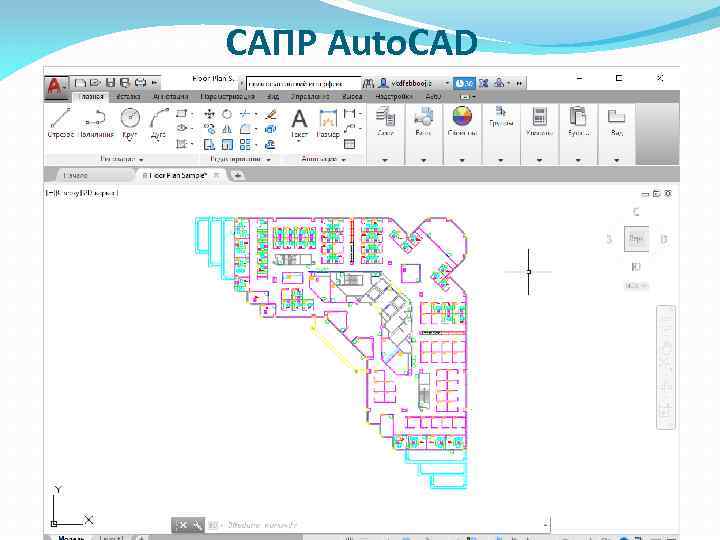The image size is (720, 540).
Task: Select the Trim tool icon
Action: [245, 113]
